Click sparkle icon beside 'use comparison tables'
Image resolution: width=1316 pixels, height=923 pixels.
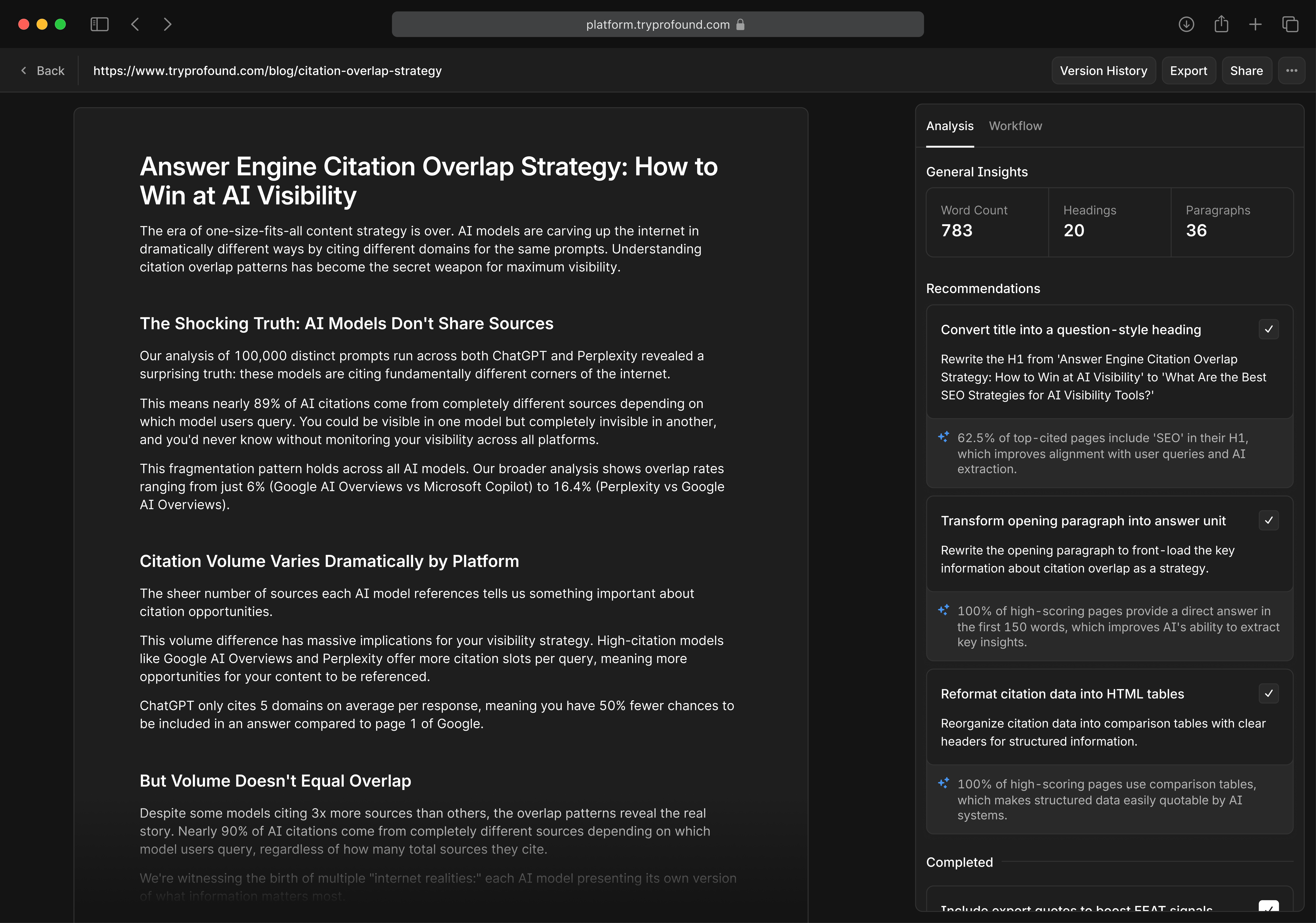tap(944, 783)
